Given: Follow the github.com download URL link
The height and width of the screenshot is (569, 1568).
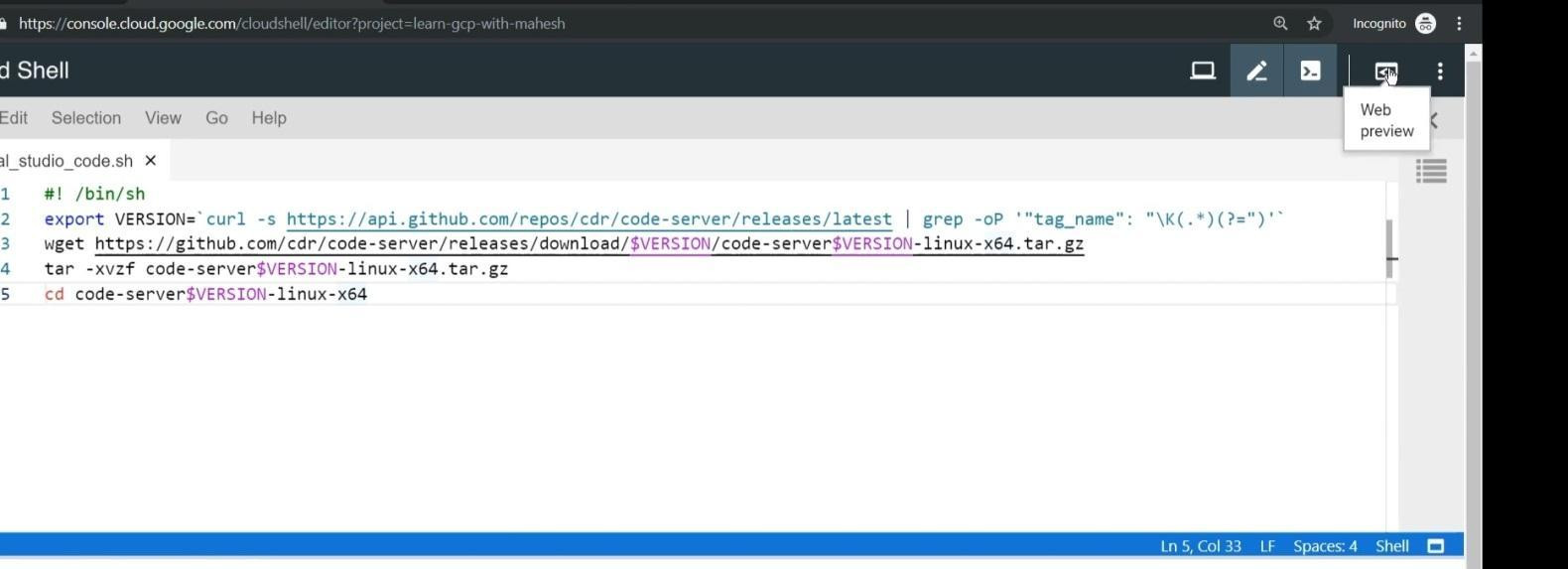Looking at the screenshot, I should click(x=589, y=244).
